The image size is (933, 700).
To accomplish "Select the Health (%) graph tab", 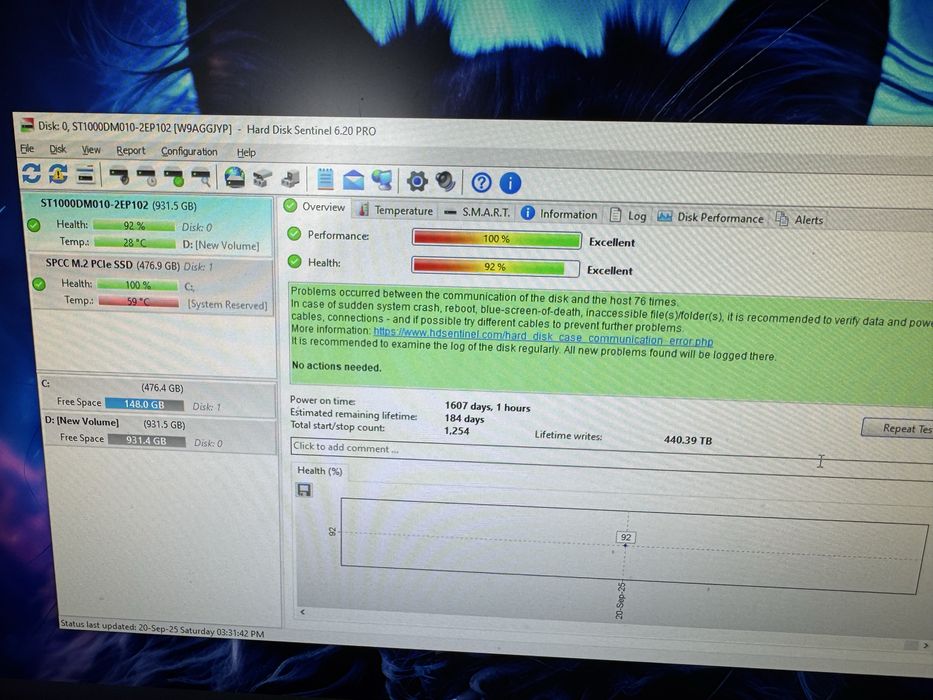I will [320, 471].
